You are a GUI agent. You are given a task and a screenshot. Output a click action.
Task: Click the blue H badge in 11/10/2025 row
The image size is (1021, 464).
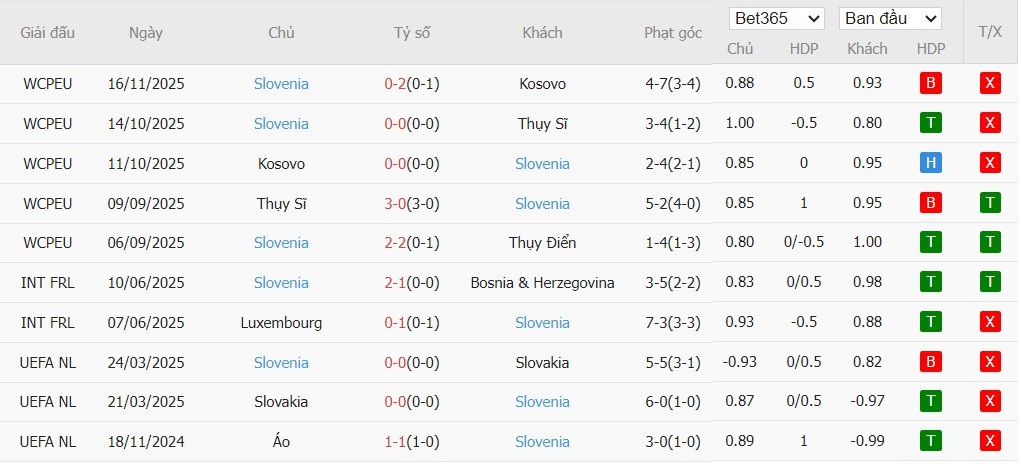coord(931,163)
